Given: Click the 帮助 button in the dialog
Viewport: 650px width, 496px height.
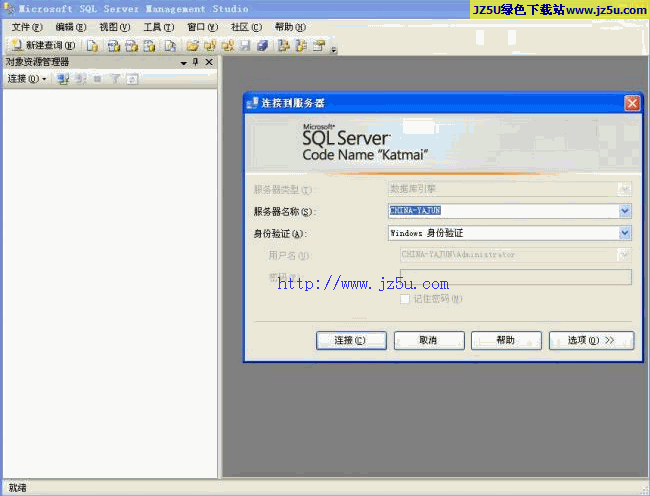Looking at the screenshot, I should [506, 341].
